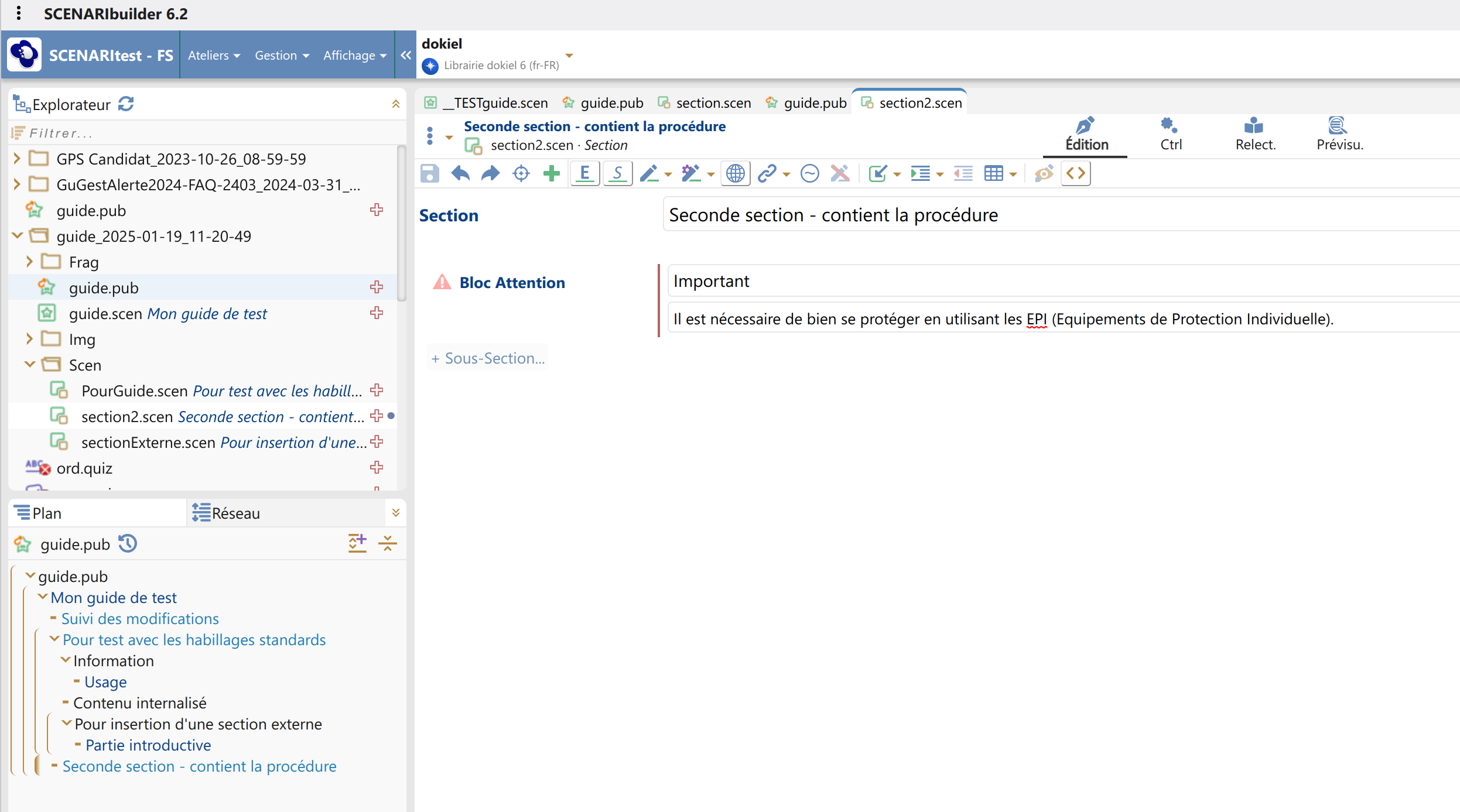Expand the GuGestAlerte2024-FAQ folder
The width and height of the screenshot is (1460, 812).
[x=17, y=184]
